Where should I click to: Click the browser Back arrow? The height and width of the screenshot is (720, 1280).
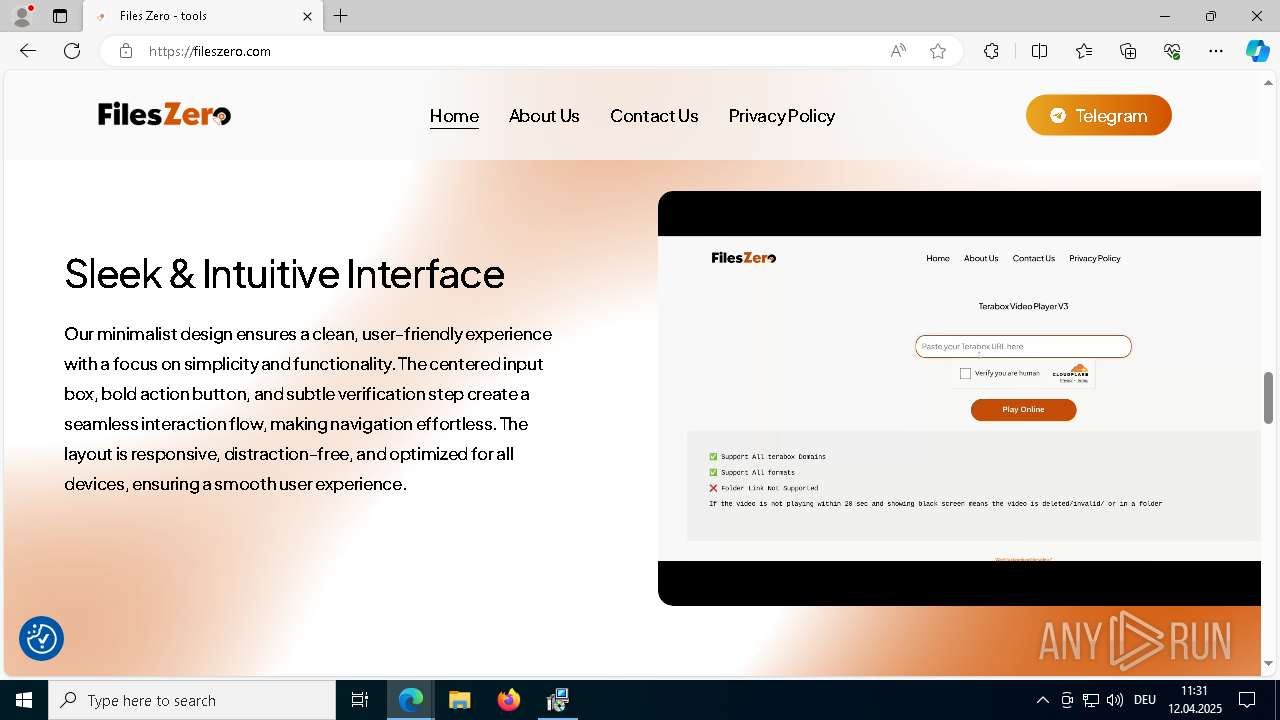pos(28,51)
